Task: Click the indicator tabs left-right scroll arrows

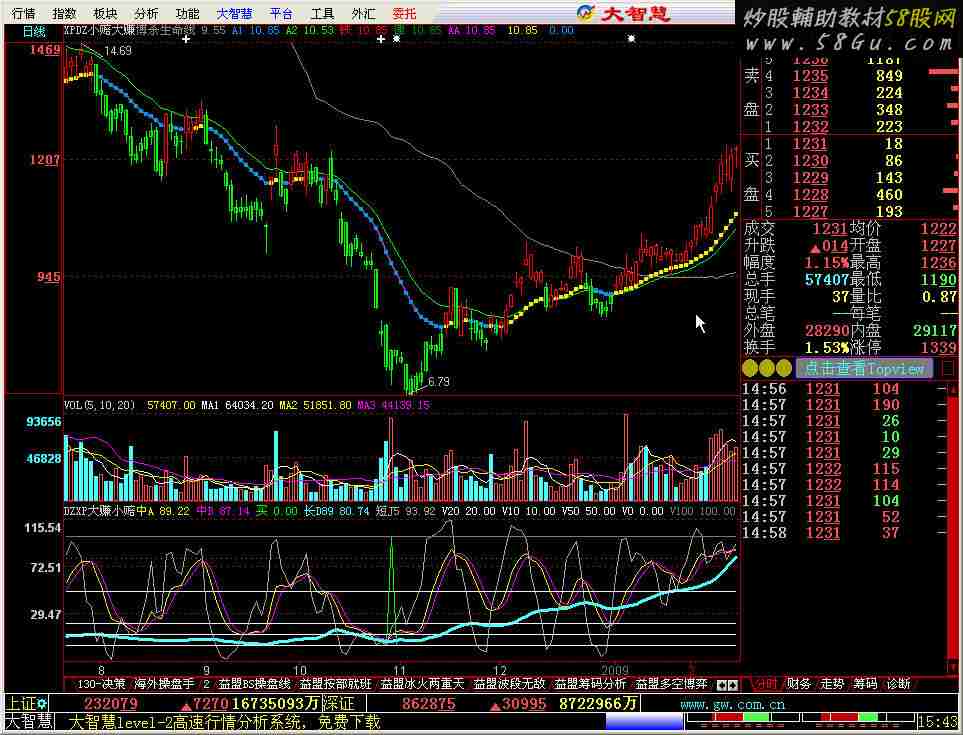Action: 727,684
